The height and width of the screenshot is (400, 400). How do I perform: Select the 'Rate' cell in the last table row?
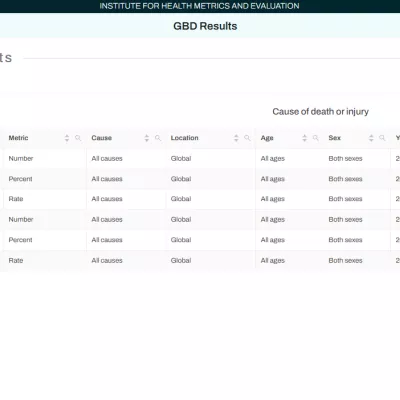point(16,261)
